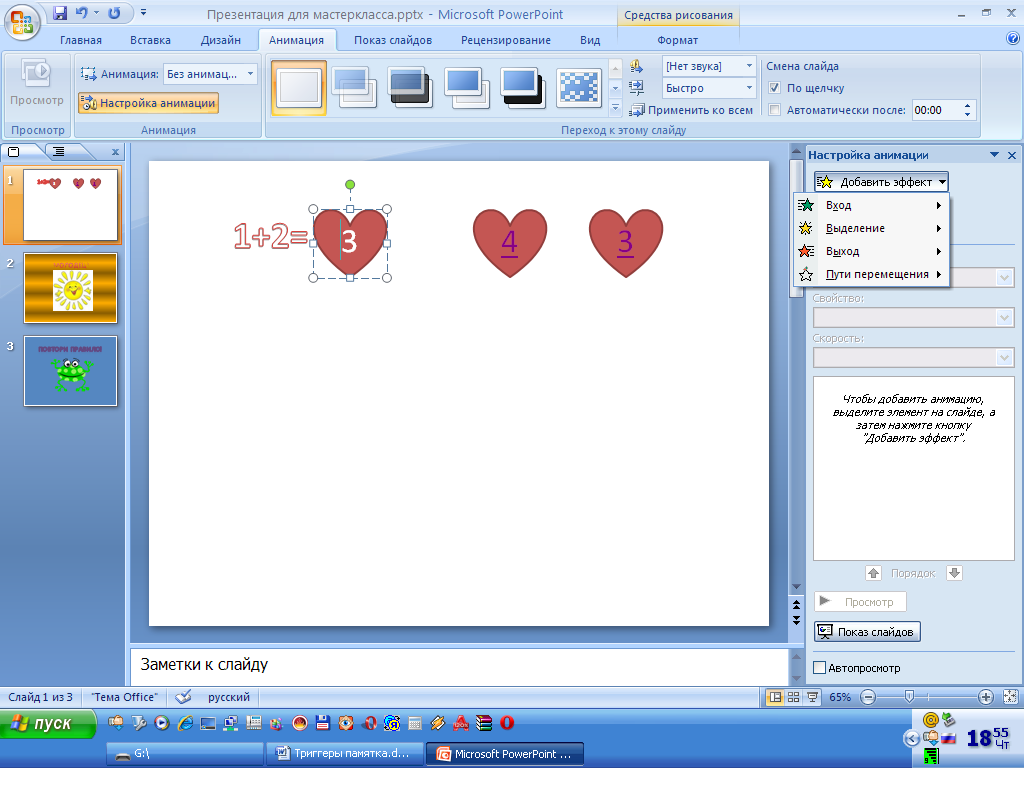Screen dimensions: 1024x811
Task: Switch to the Slides thumbnail pane tab
Action: pos(14,152)
